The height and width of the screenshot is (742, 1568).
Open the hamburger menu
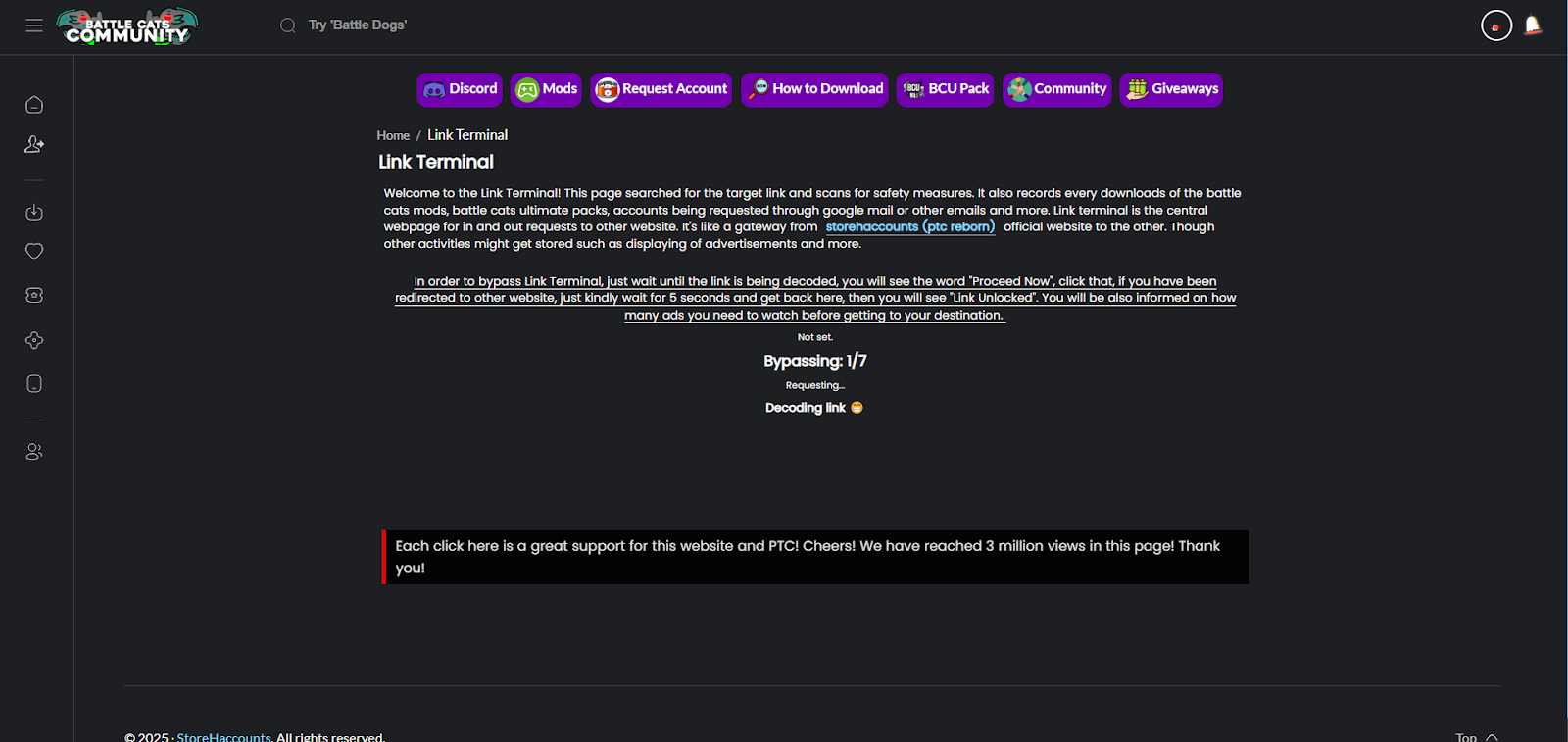[34, 25]
